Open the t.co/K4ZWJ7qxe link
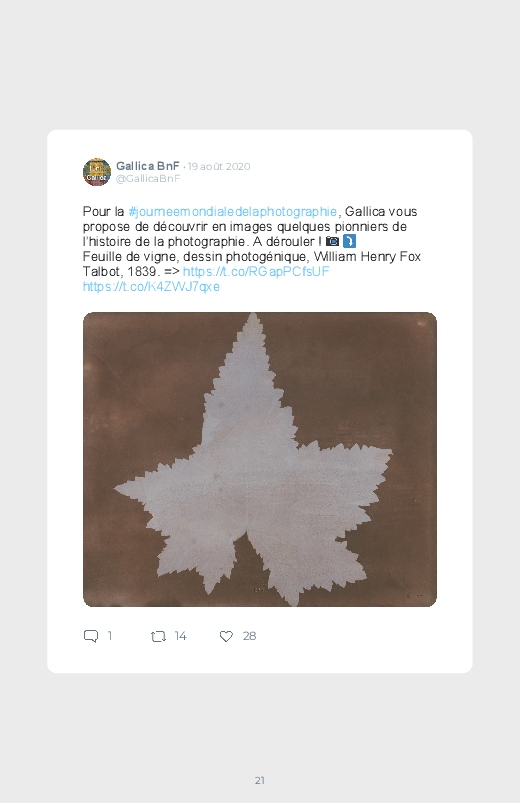The height and width of the screenshot is (803, 520). pos(151,286)
